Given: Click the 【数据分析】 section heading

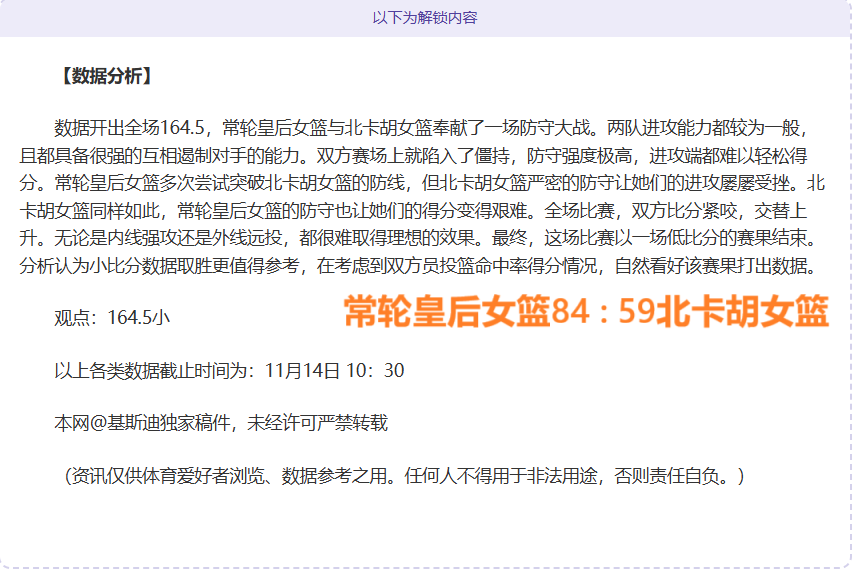Looking at the screenshot, I should point(105,76).
